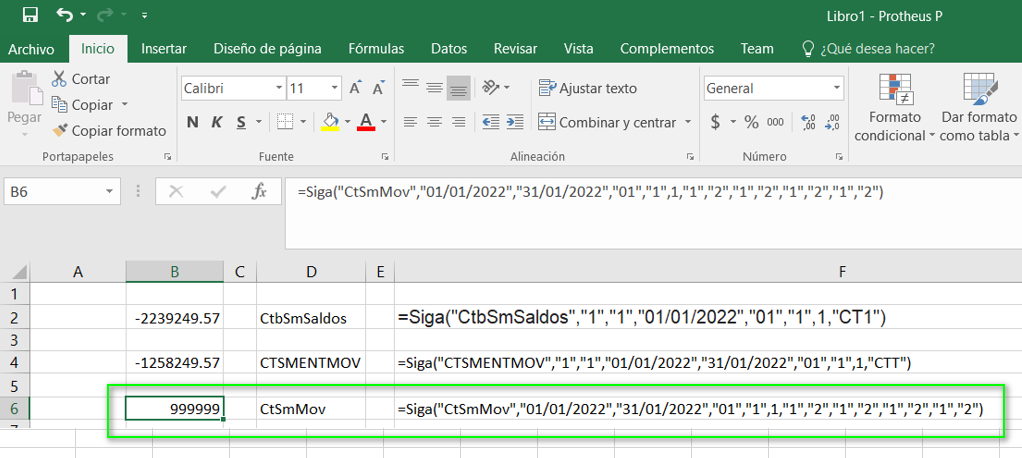Switch to the Vista tab
1022x458 pixels.
[578, 49]
